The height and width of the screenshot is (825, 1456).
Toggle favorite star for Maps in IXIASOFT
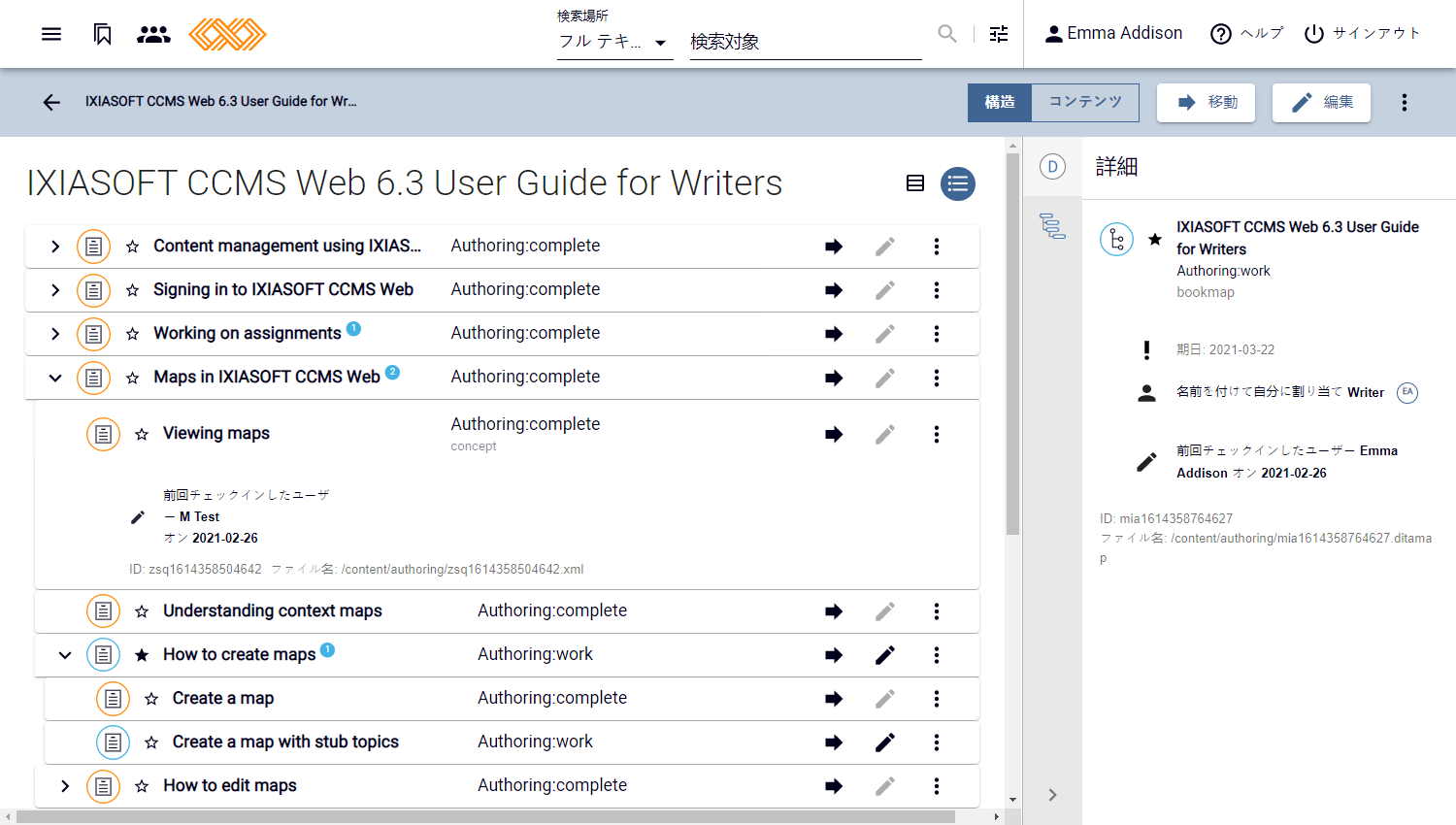click(132, 378)
